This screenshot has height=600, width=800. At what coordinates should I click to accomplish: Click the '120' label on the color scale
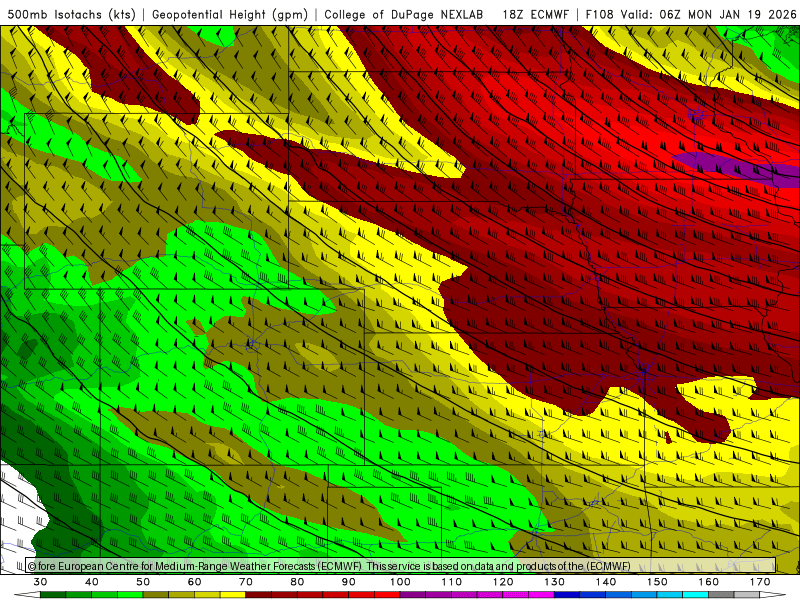503,582
